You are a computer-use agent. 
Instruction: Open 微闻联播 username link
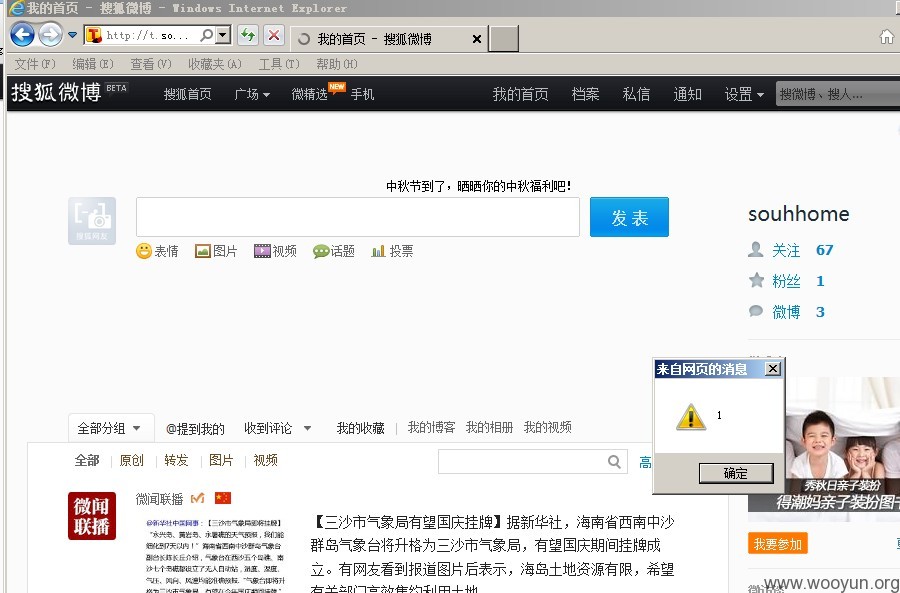(159, 499)
